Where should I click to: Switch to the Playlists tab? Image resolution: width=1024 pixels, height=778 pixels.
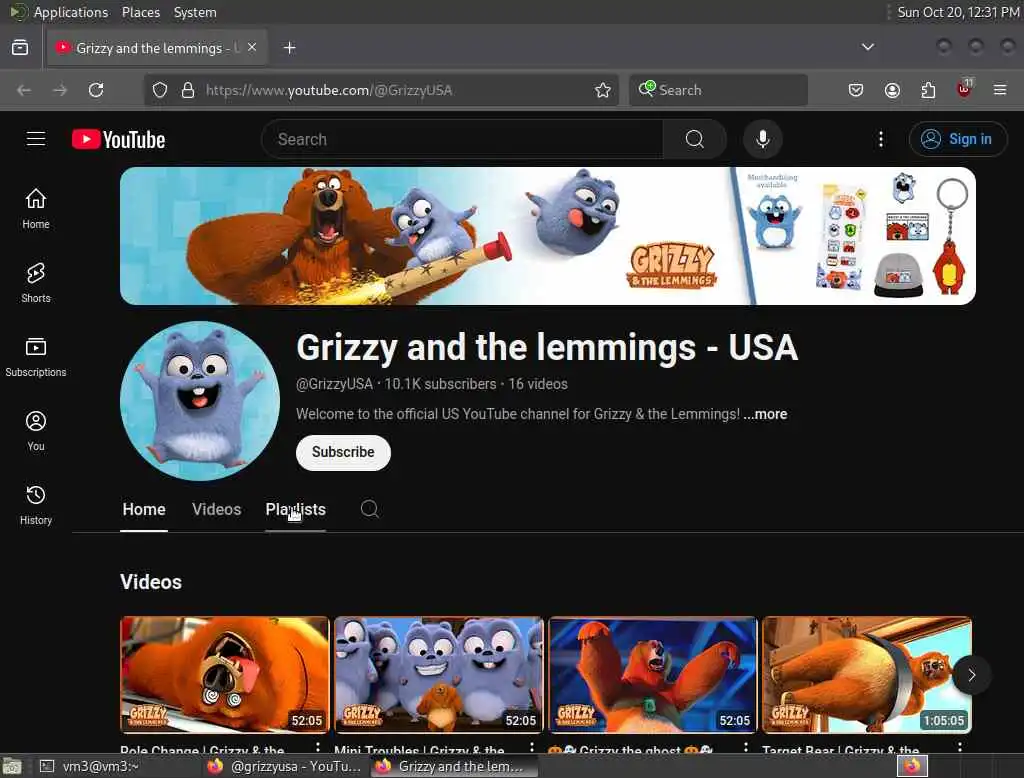coord(295,510)
